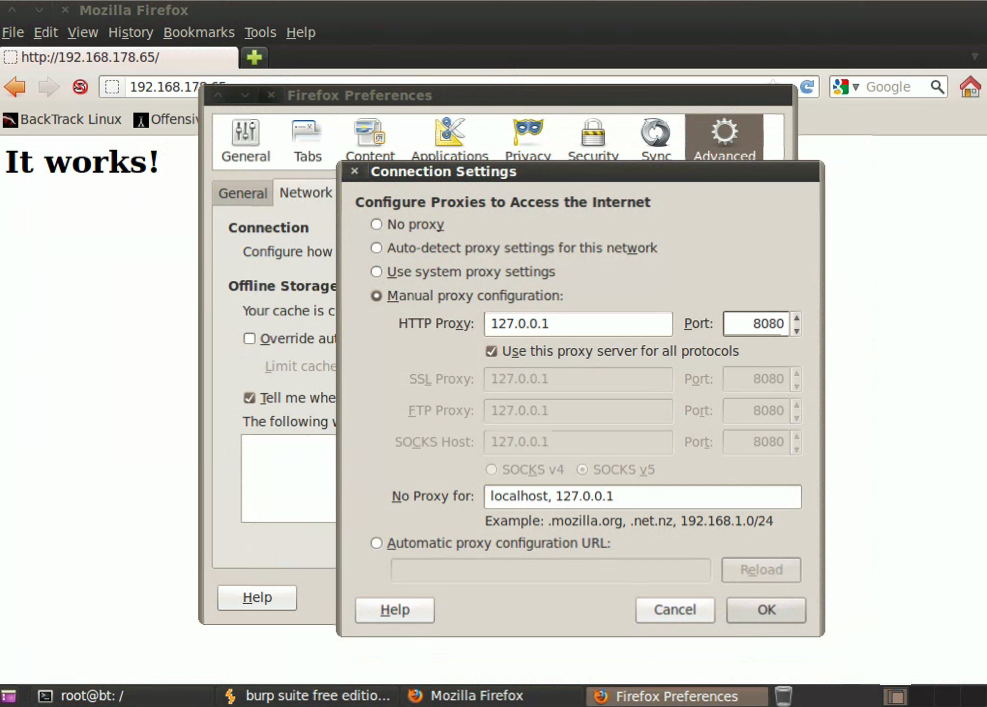The width and height of the screenshot is (987, 707).
Task: Open the Edit menu
Action: [x=45, y=32]
